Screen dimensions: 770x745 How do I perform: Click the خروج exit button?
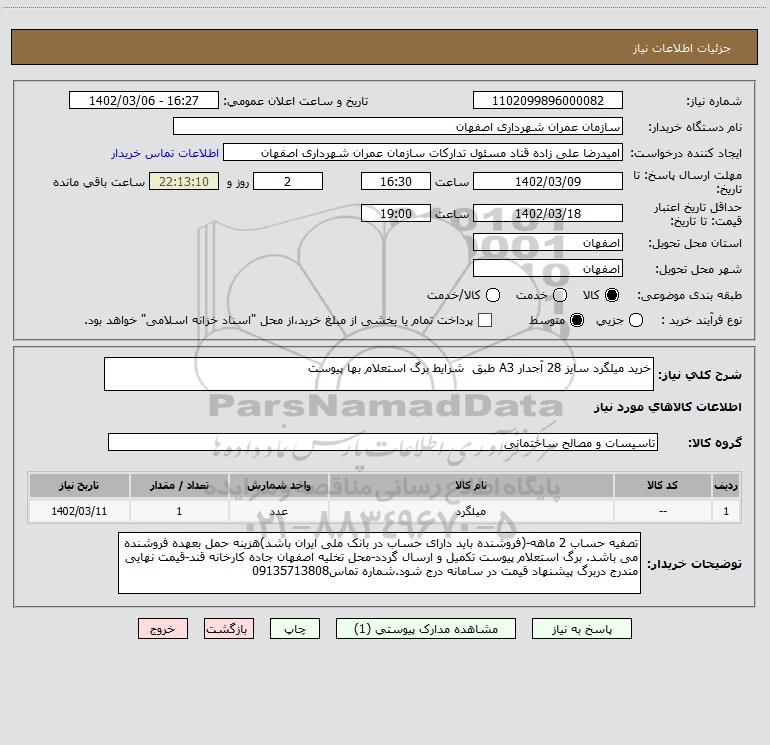(163, 629)
